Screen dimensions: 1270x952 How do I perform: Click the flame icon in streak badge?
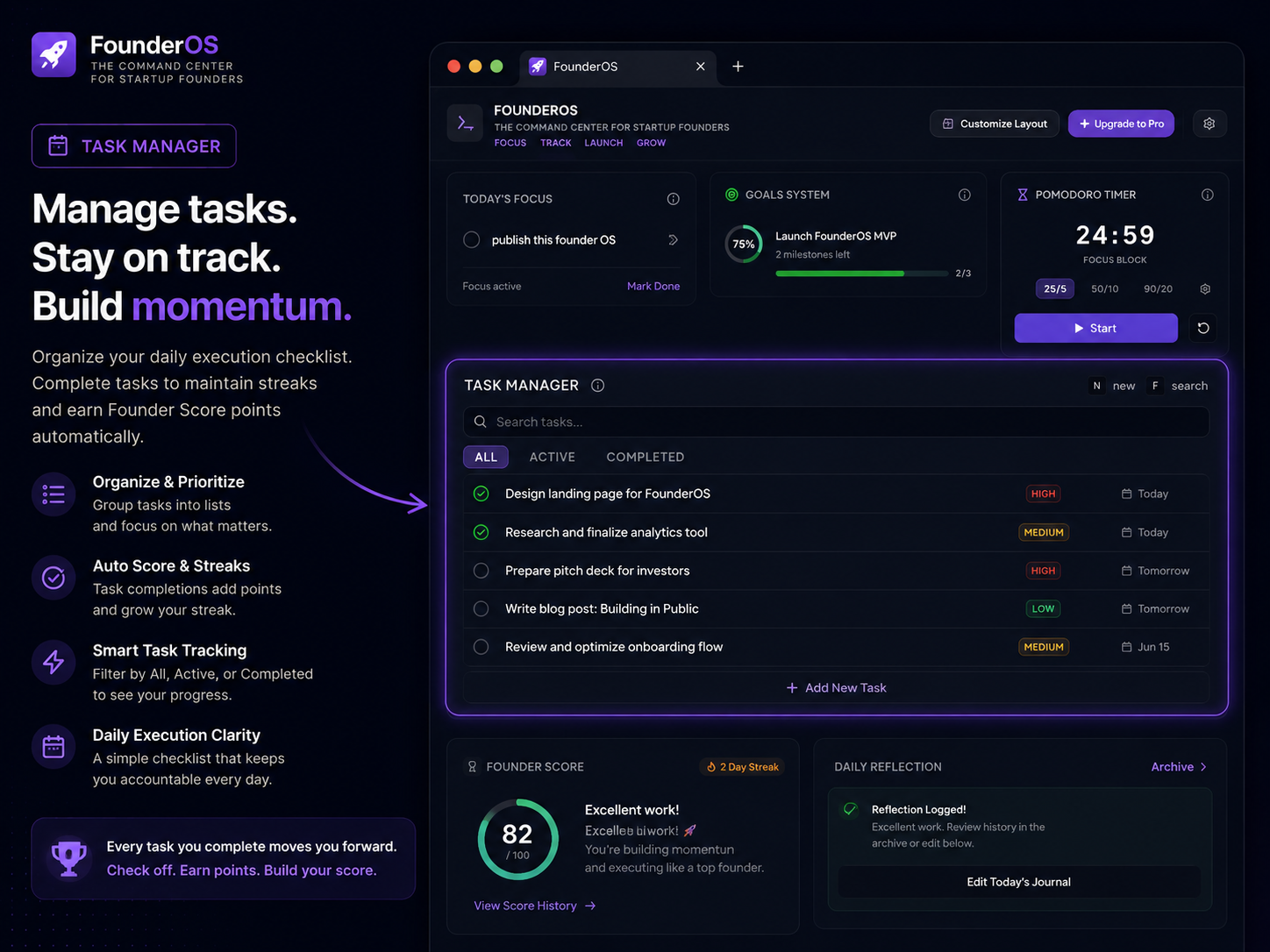pos(710,767)
